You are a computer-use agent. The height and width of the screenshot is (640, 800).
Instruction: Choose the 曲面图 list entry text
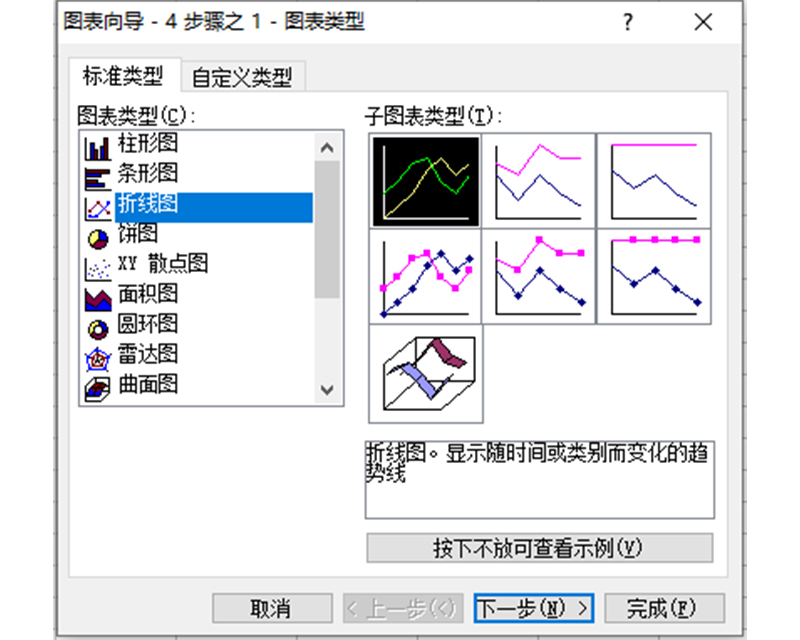pyautogui.click(x=147, y=384)
